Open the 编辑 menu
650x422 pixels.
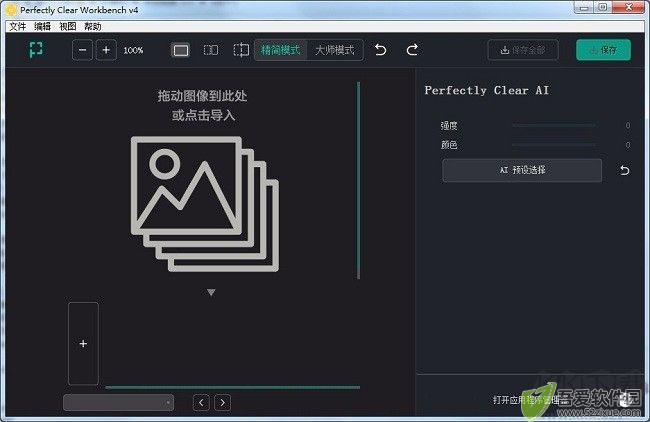(x=42, y=27)
